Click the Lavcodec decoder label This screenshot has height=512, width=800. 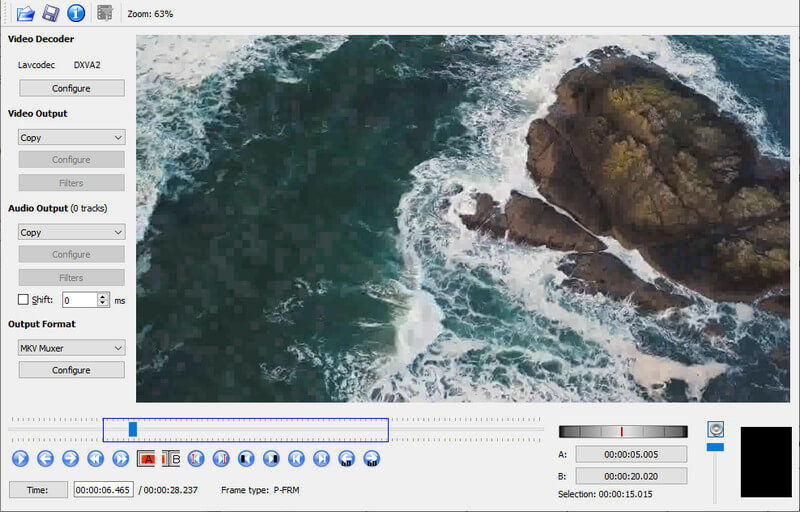36,65
